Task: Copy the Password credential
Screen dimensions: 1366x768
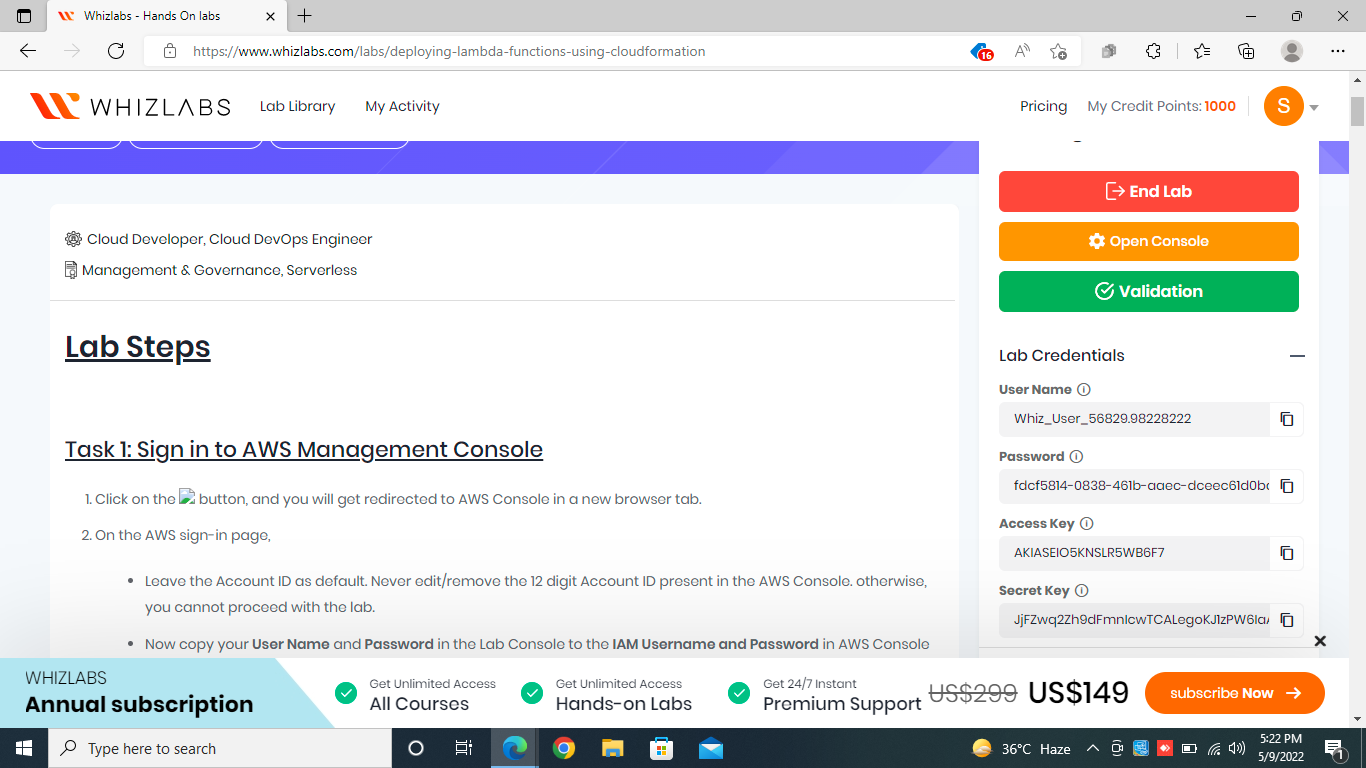Action: tap(1286, 486)
